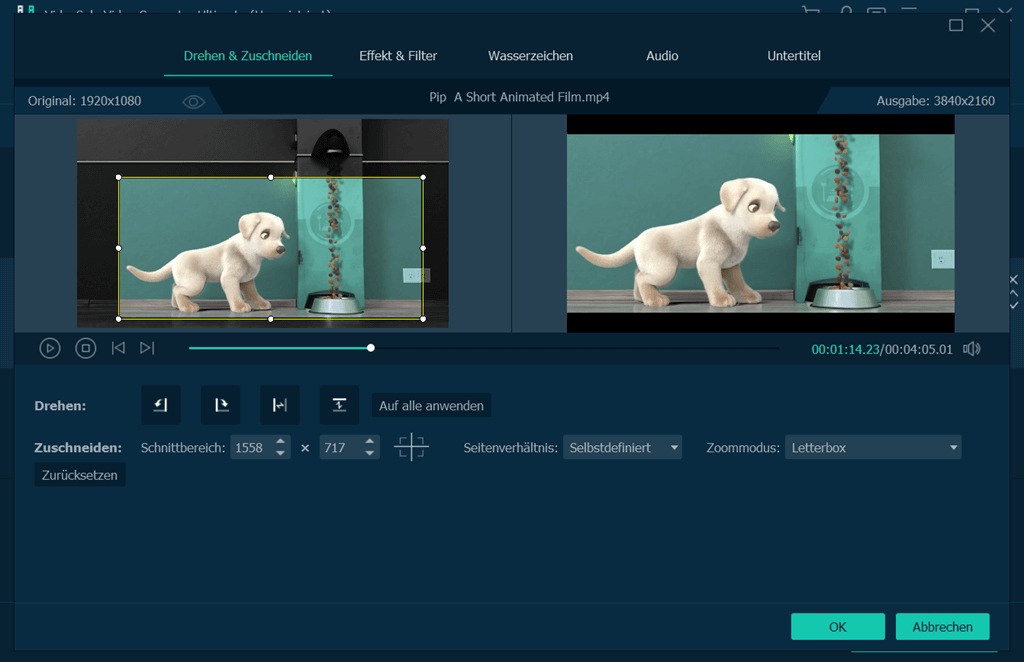Jump to the previous frame
1024x662 pixels.
point(118,348)
